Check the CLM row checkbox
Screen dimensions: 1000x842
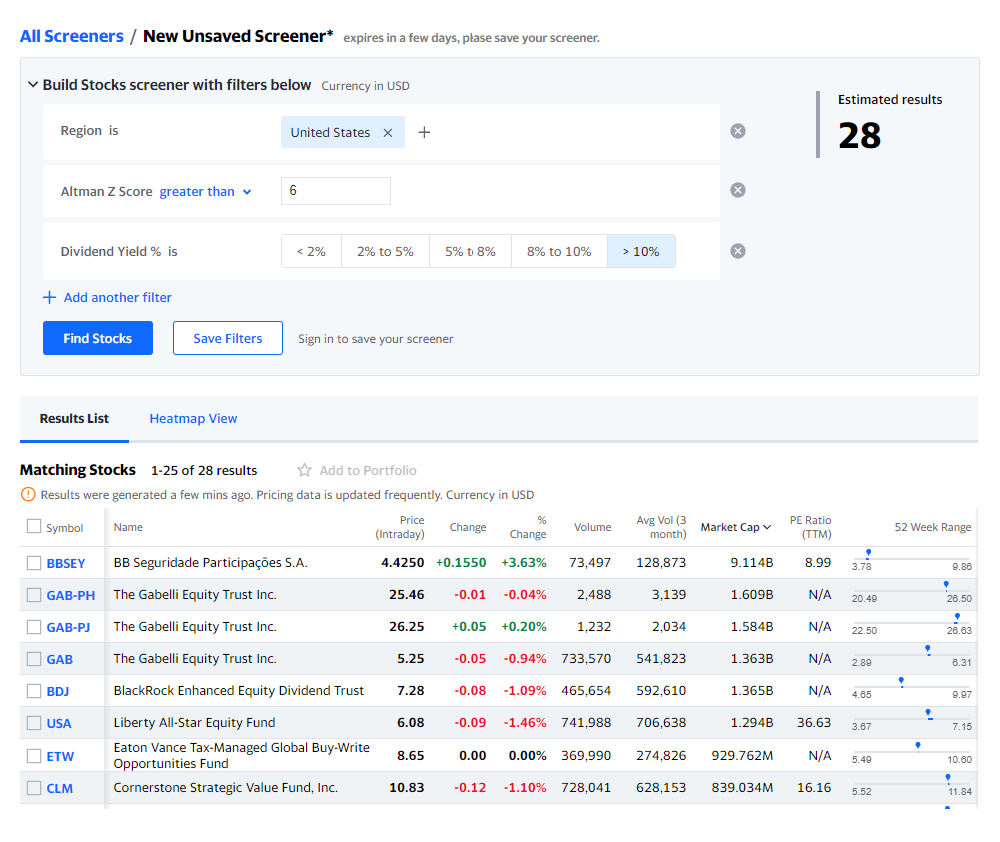[34, 788]
